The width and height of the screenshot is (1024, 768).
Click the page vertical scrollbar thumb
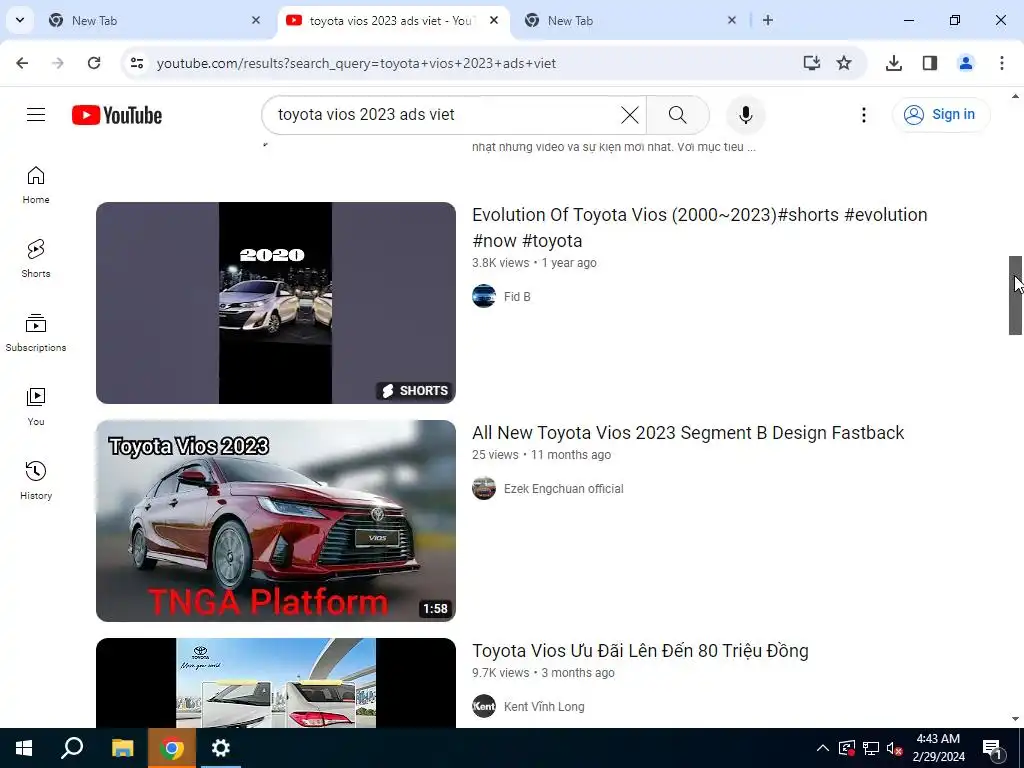click(x=1015, y=295)
